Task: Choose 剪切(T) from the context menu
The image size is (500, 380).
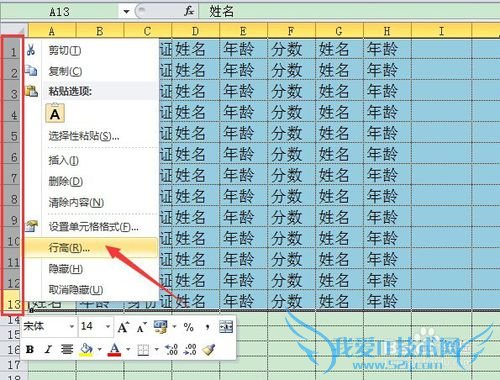Action: [91, 50]
